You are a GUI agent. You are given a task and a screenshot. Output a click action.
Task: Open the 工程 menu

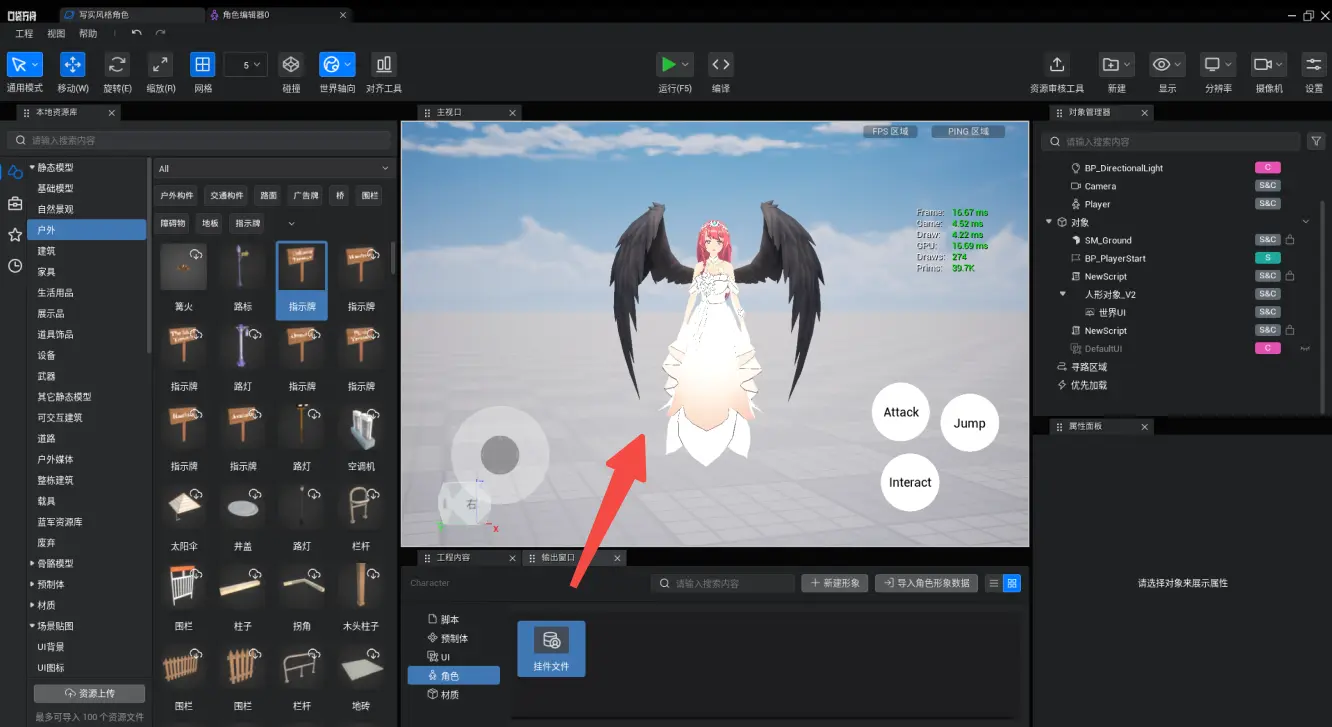24,34
